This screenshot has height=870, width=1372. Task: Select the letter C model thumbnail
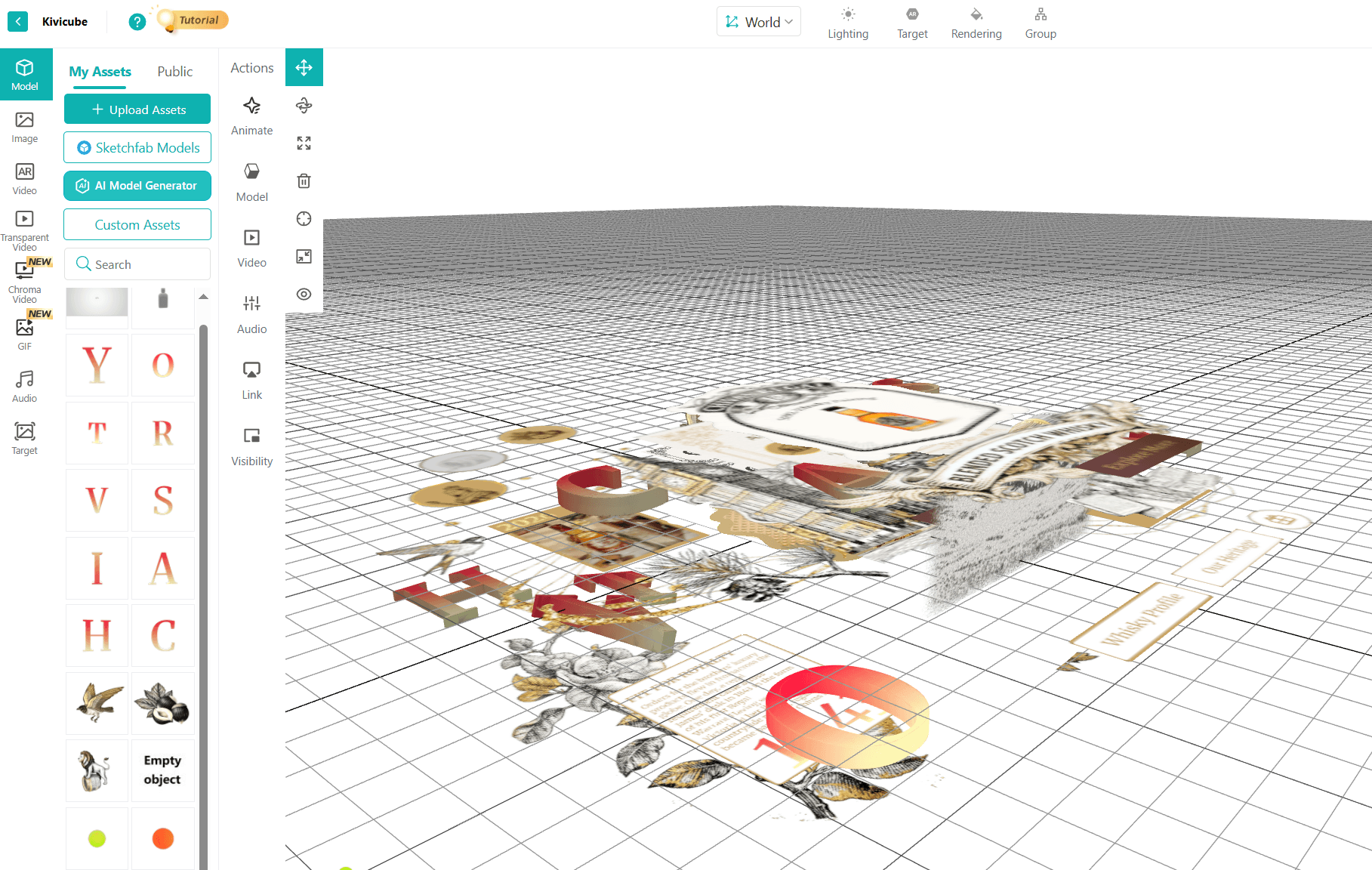point(162,635)
